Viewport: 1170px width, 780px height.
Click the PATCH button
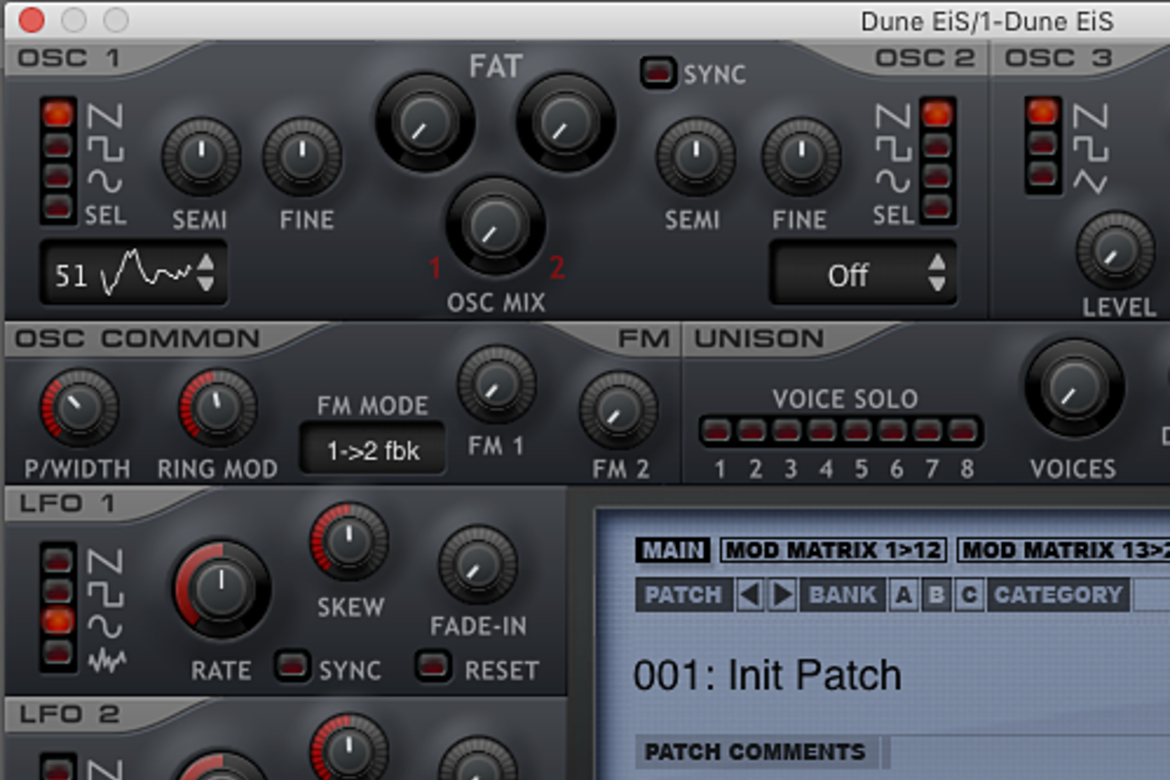click(x=683, y=595)
